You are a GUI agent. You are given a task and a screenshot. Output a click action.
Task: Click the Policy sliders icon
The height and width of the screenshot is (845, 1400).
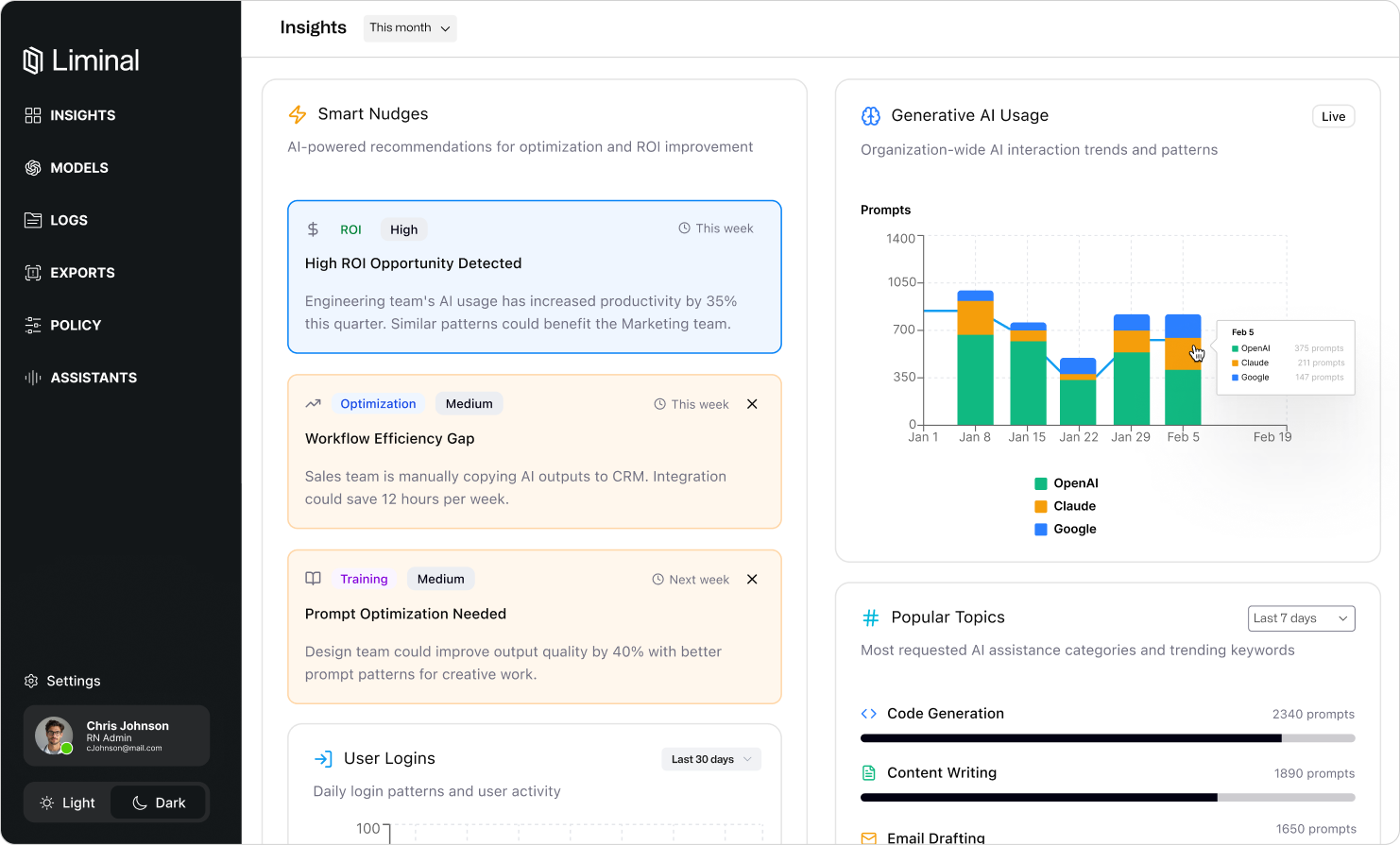coord(33,325)
